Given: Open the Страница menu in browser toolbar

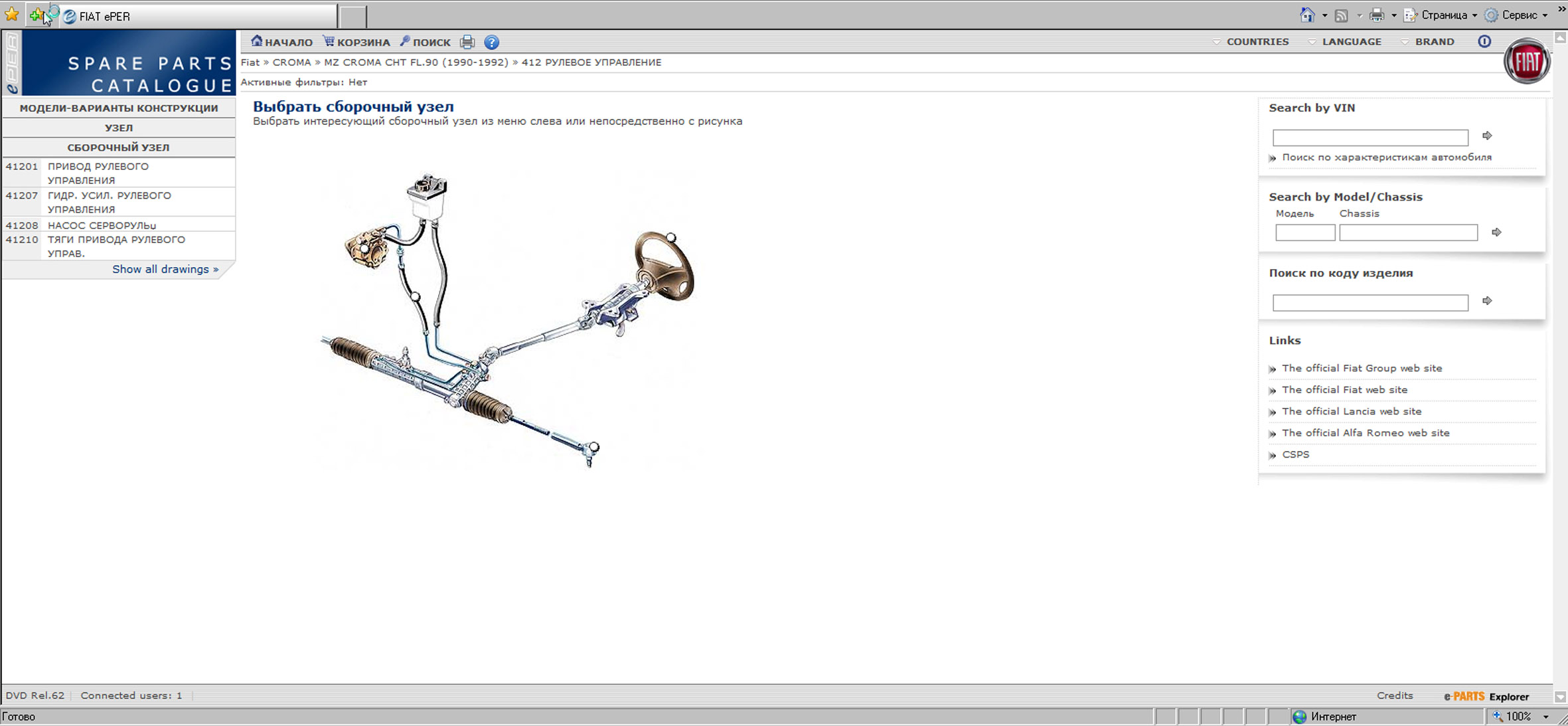Looking at the screenshot, I should click(x=1443, y=15).
